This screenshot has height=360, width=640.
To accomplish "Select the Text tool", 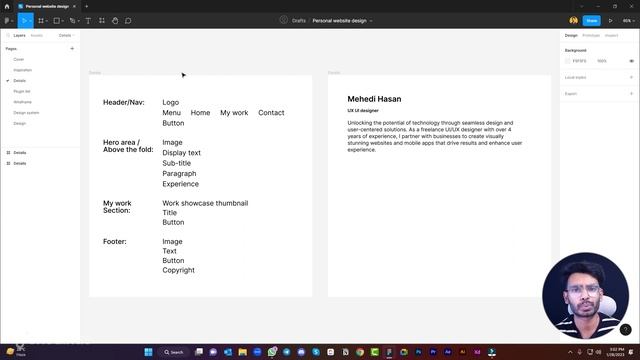I will (88, 20).
